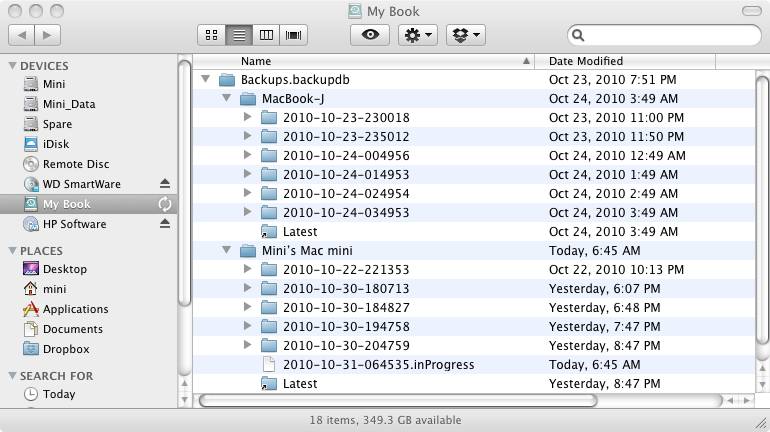Expand 2010-10-30-180713 folder

pyautogui.click(x=248, y=288)
